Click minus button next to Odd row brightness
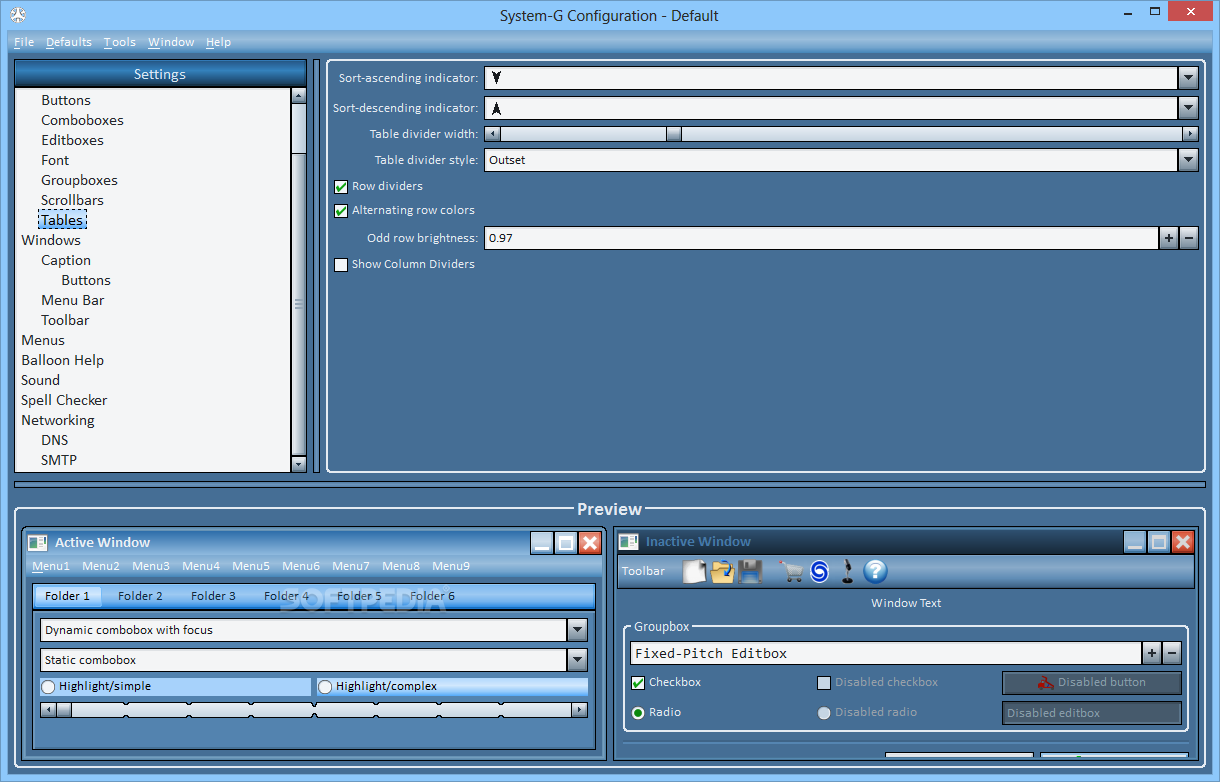The image size is (1220, 782). coord(1188,238)
